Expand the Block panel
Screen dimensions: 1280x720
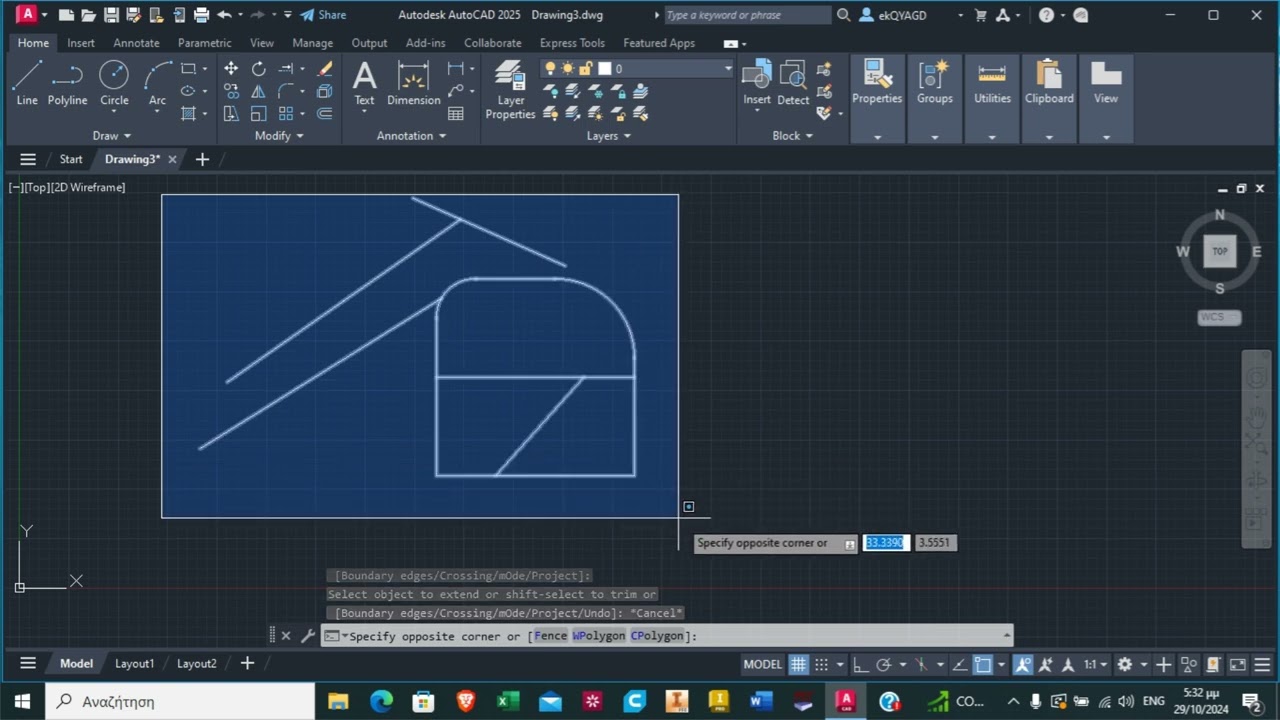pos(793,136)
